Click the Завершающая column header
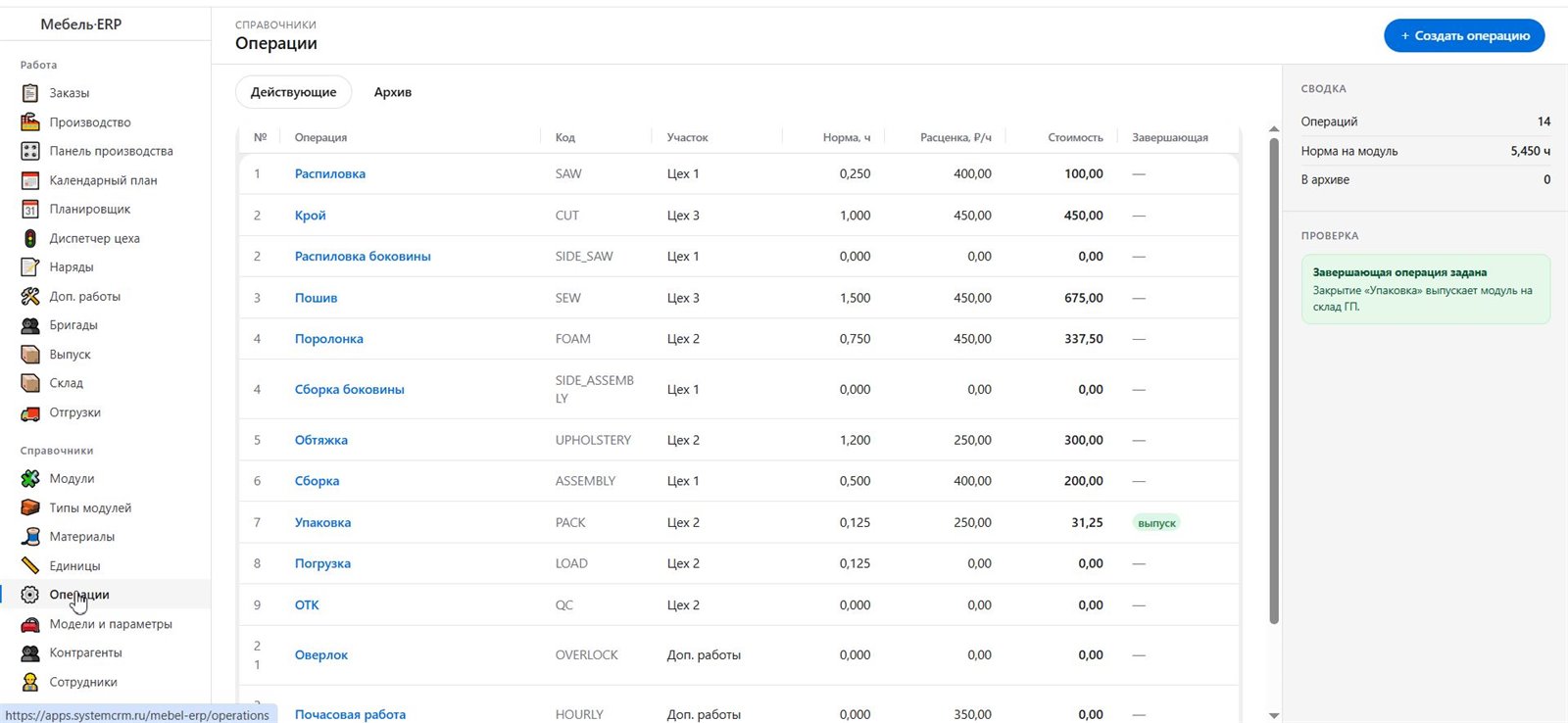Image resolution: width=1568 pixels, height=723 pixels. 1170,137
